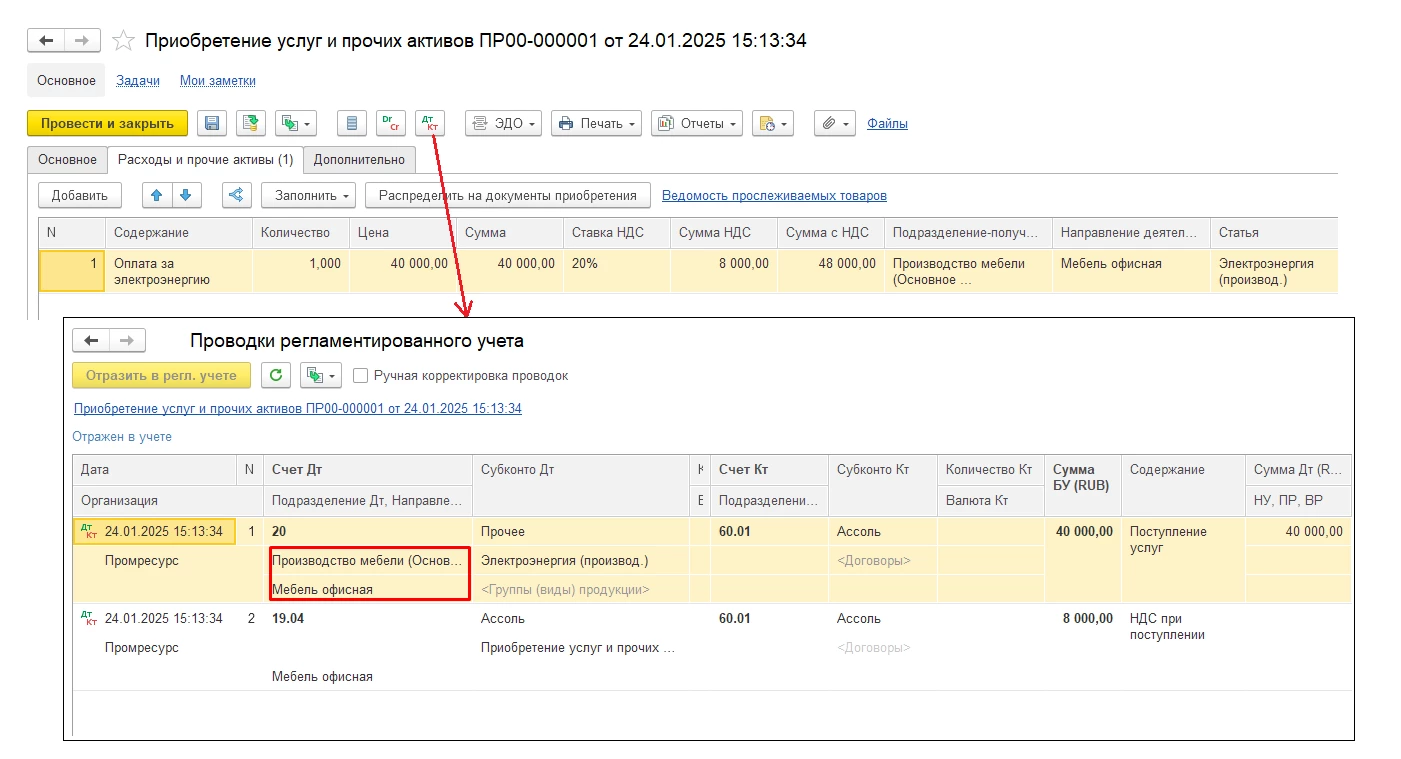Viewport: 1401px width, 759px height.
Task: Open Ведомость прослеживаемых товаров link
Action: click(774, 196)
